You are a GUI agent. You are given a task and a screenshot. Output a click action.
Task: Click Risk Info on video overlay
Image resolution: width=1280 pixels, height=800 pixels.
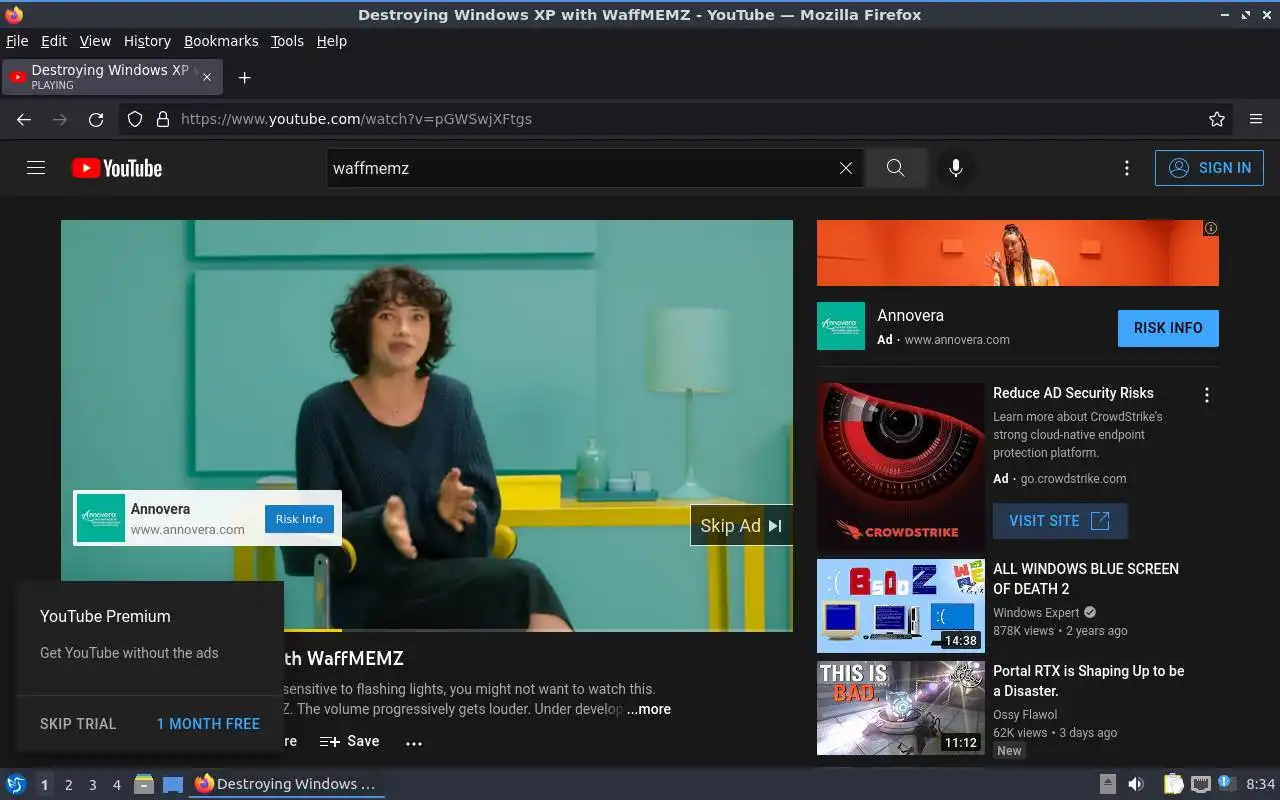point(299,519)
